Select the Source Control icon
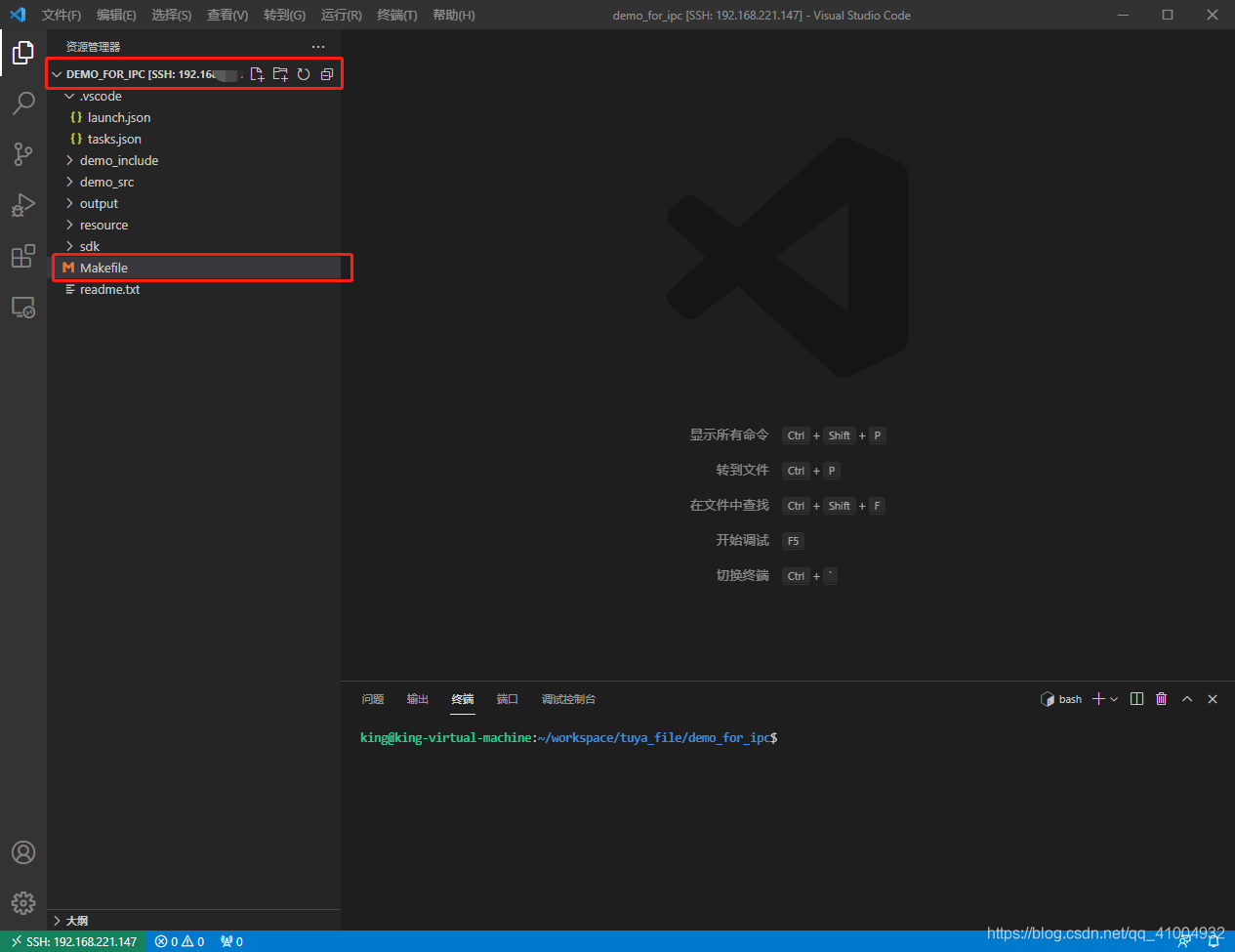This screenshot has width=1235, height=952. pyautogui.click(x=22, y=154)
